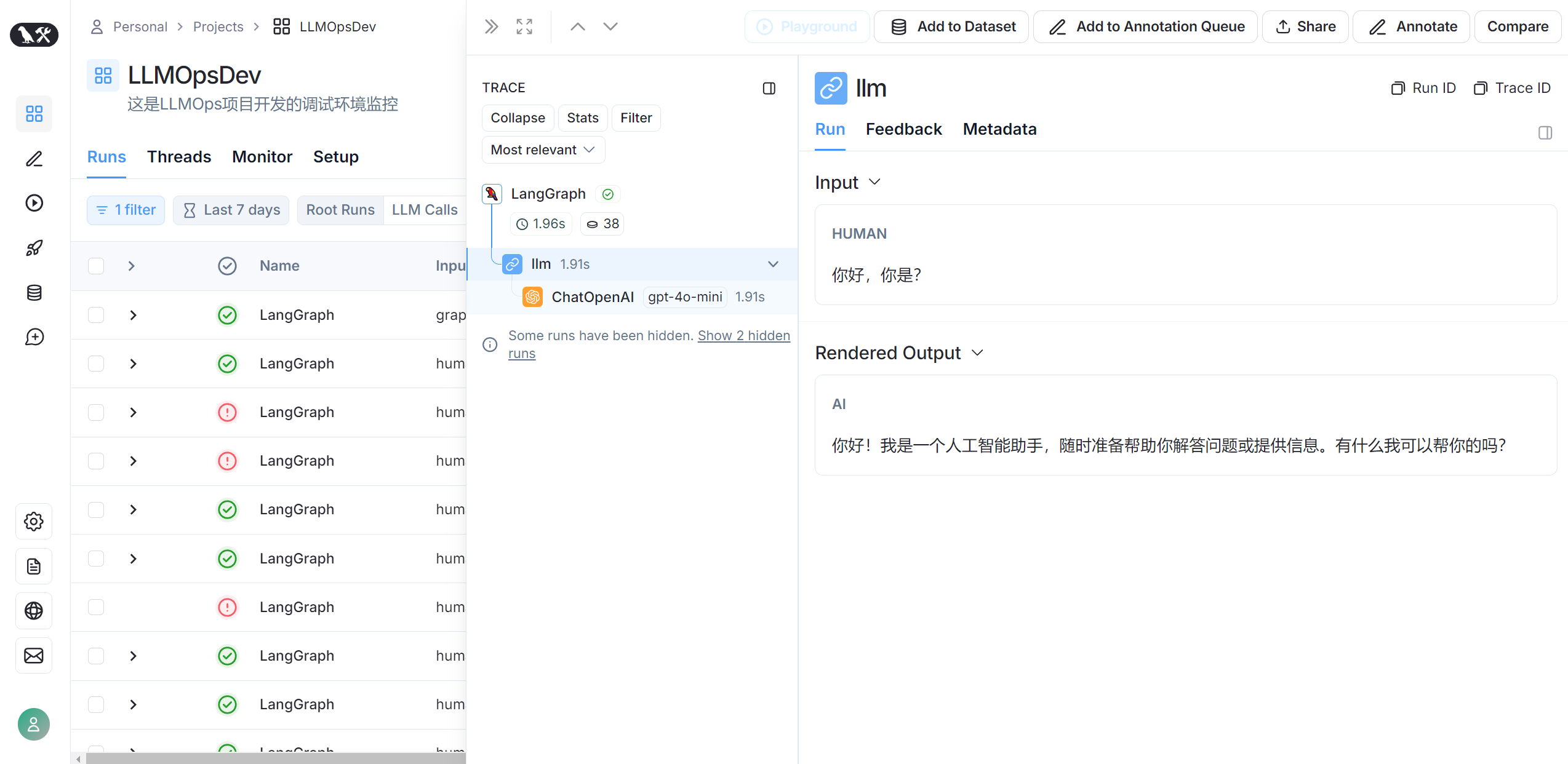Select the LLM Calls view toggle
Screen dimensions: 1568x764
pyautogui.click(x=425, y=210)
